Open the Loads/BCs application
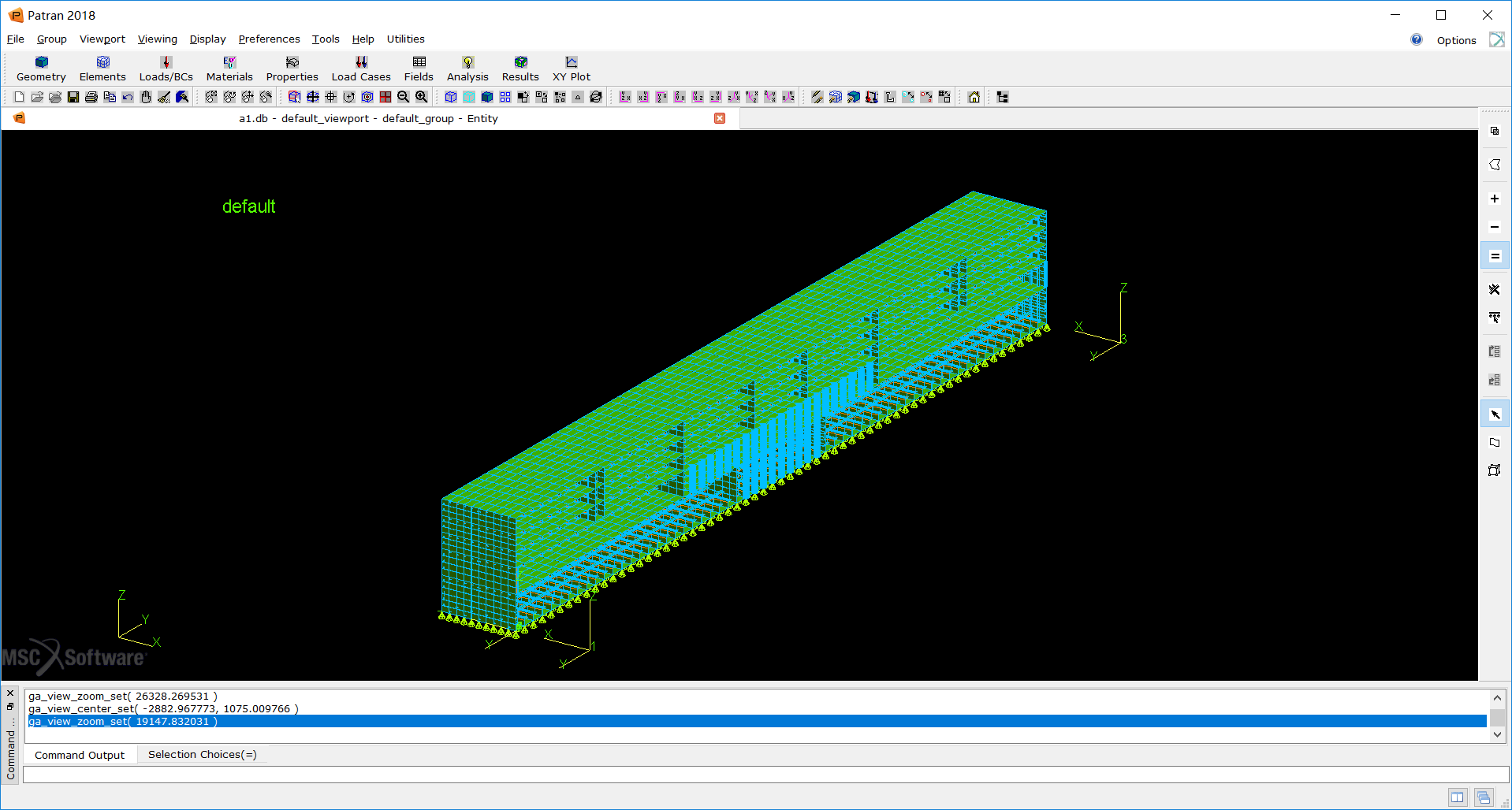The width and height of the screenshot is (1512, 810). [x=166, y=69]
